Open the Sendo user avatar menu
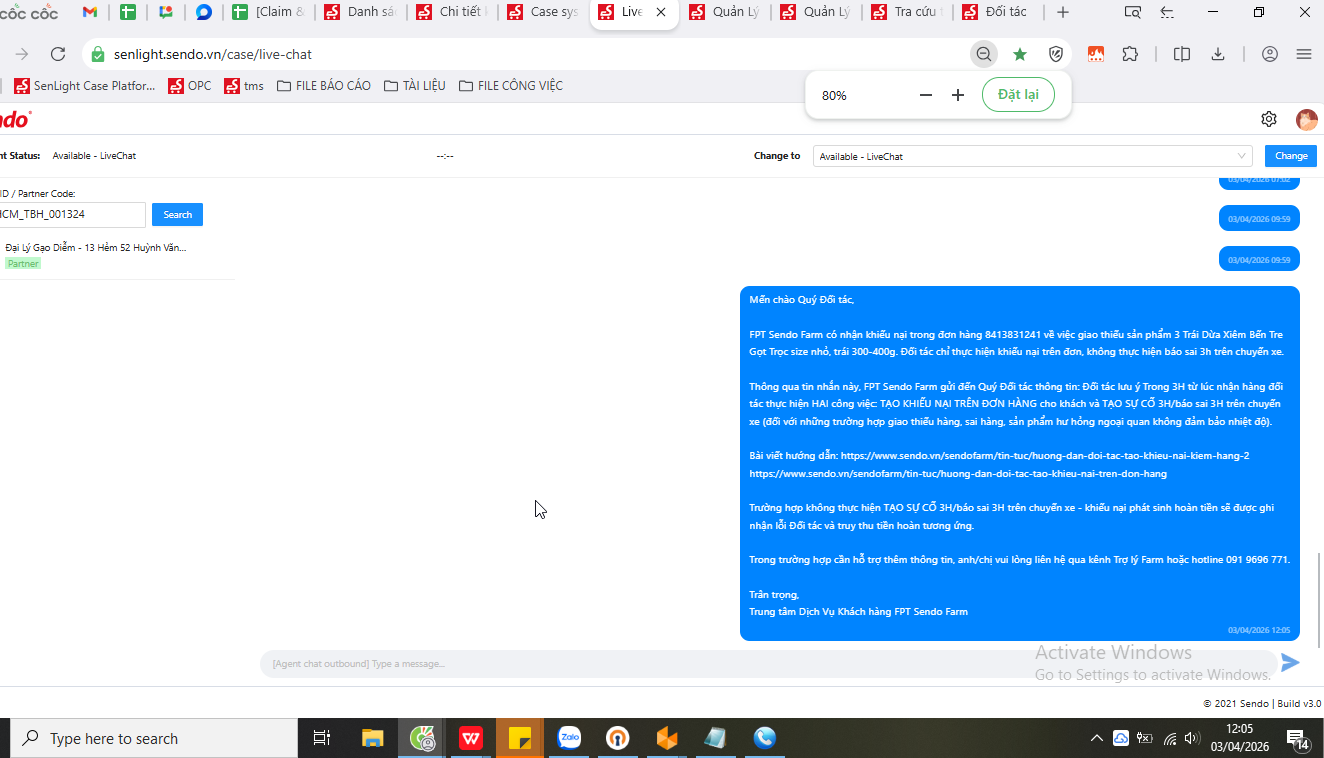The width and height of the screenshot is (1324, 758). pyautogui.click(x=1306, y=119)
